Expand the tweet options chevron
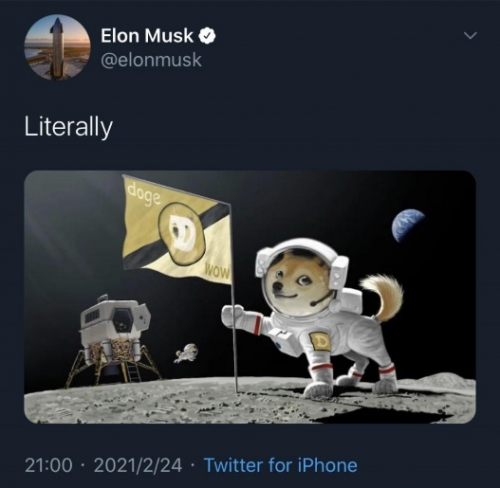 [x=470, y=35]
